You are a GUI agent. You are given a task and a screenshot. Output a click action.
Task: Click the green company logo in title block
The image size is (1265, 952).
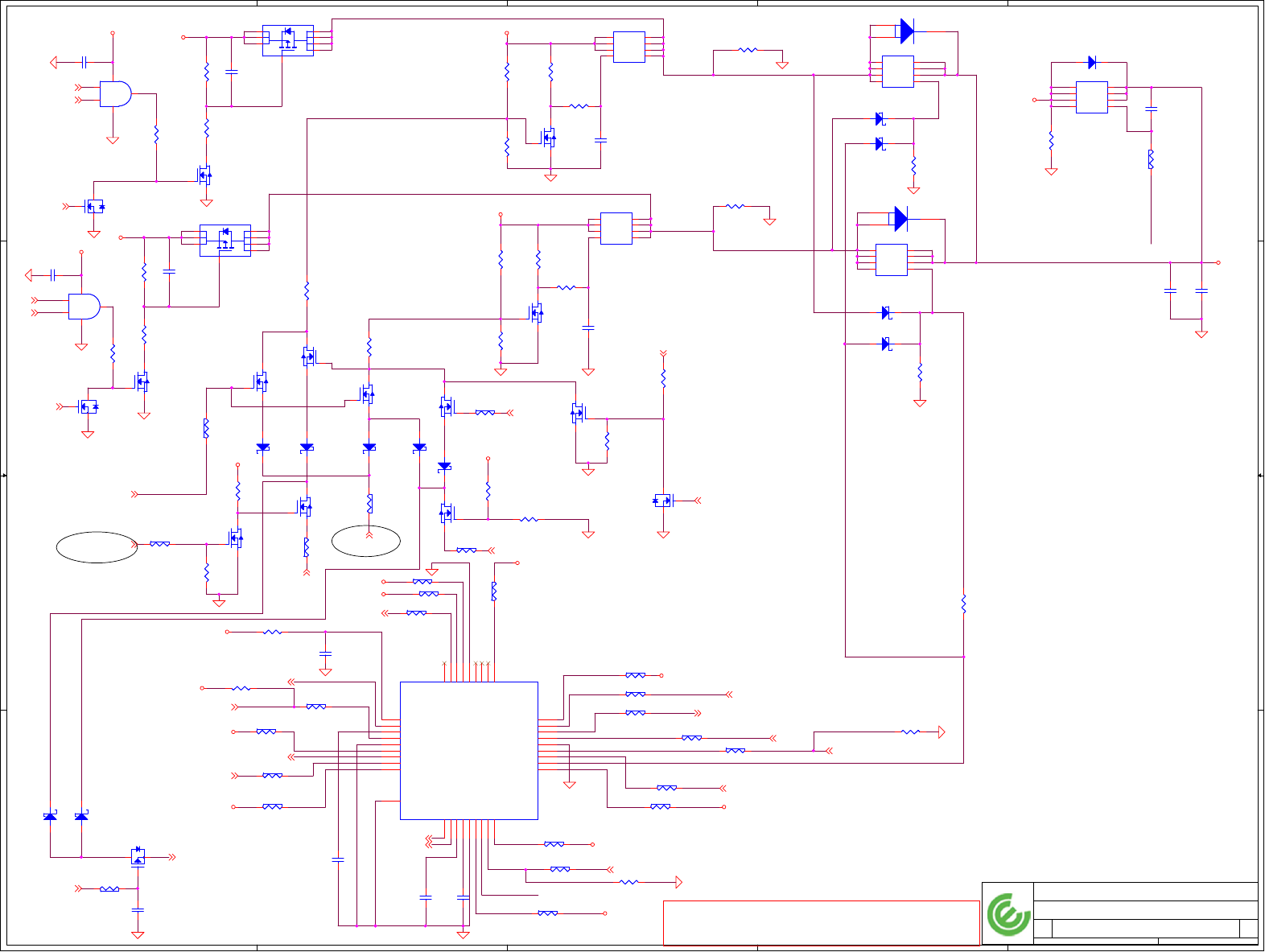pos(1009,915)
